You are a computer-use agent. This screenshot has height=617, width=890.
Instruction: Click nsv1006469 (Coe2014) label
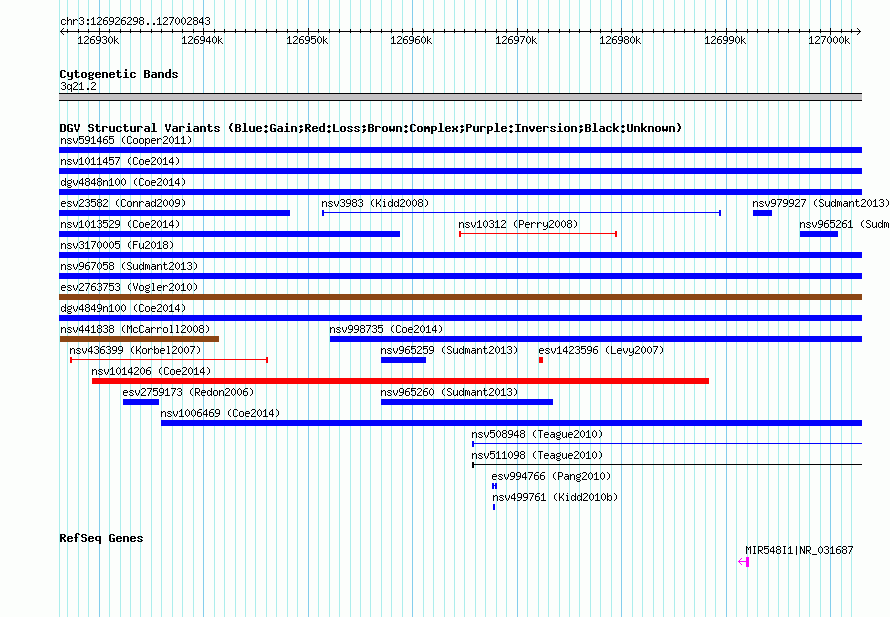point(220,413)
